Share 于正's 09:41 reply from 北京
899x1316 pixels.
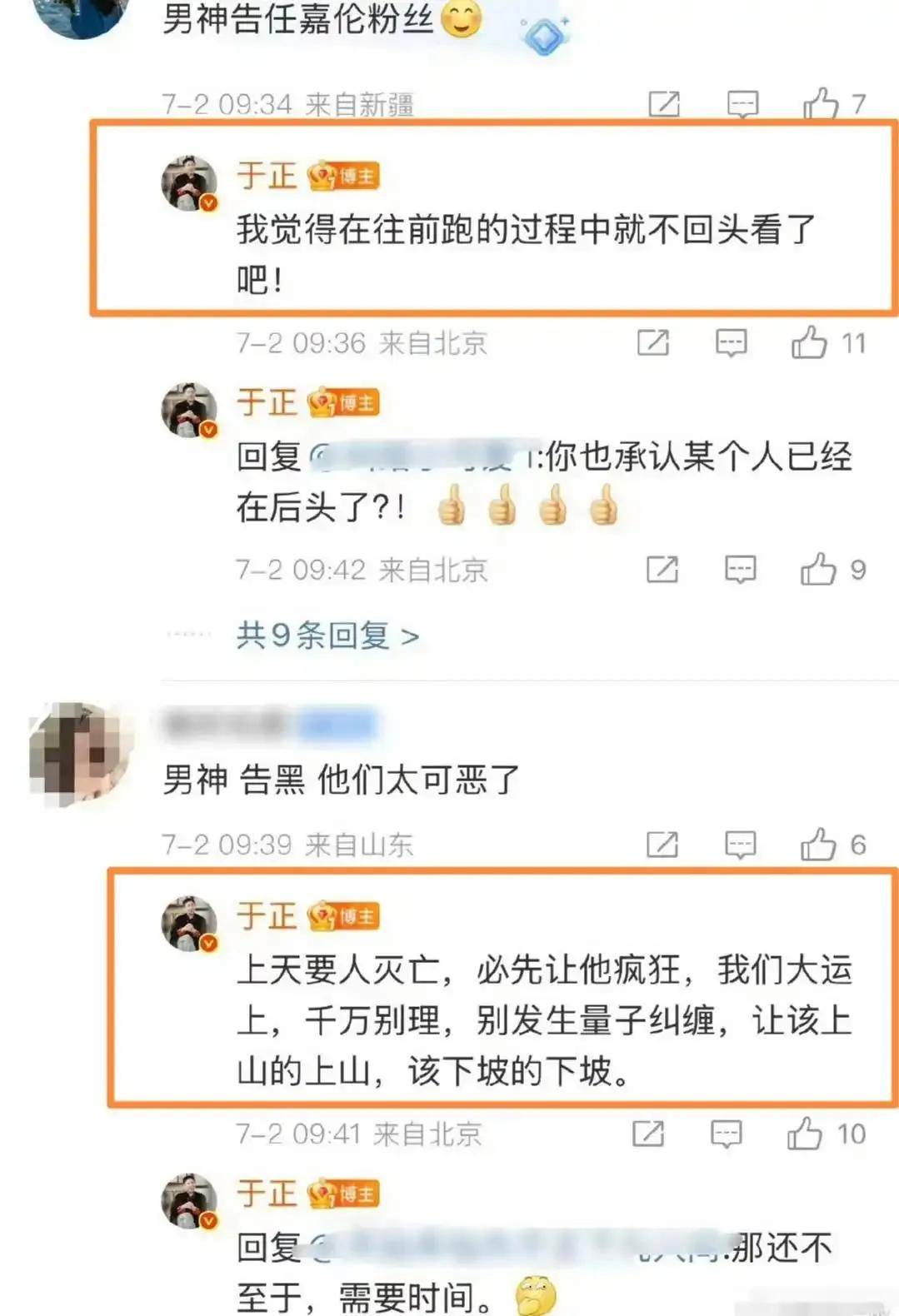[x=648, y=1134]
